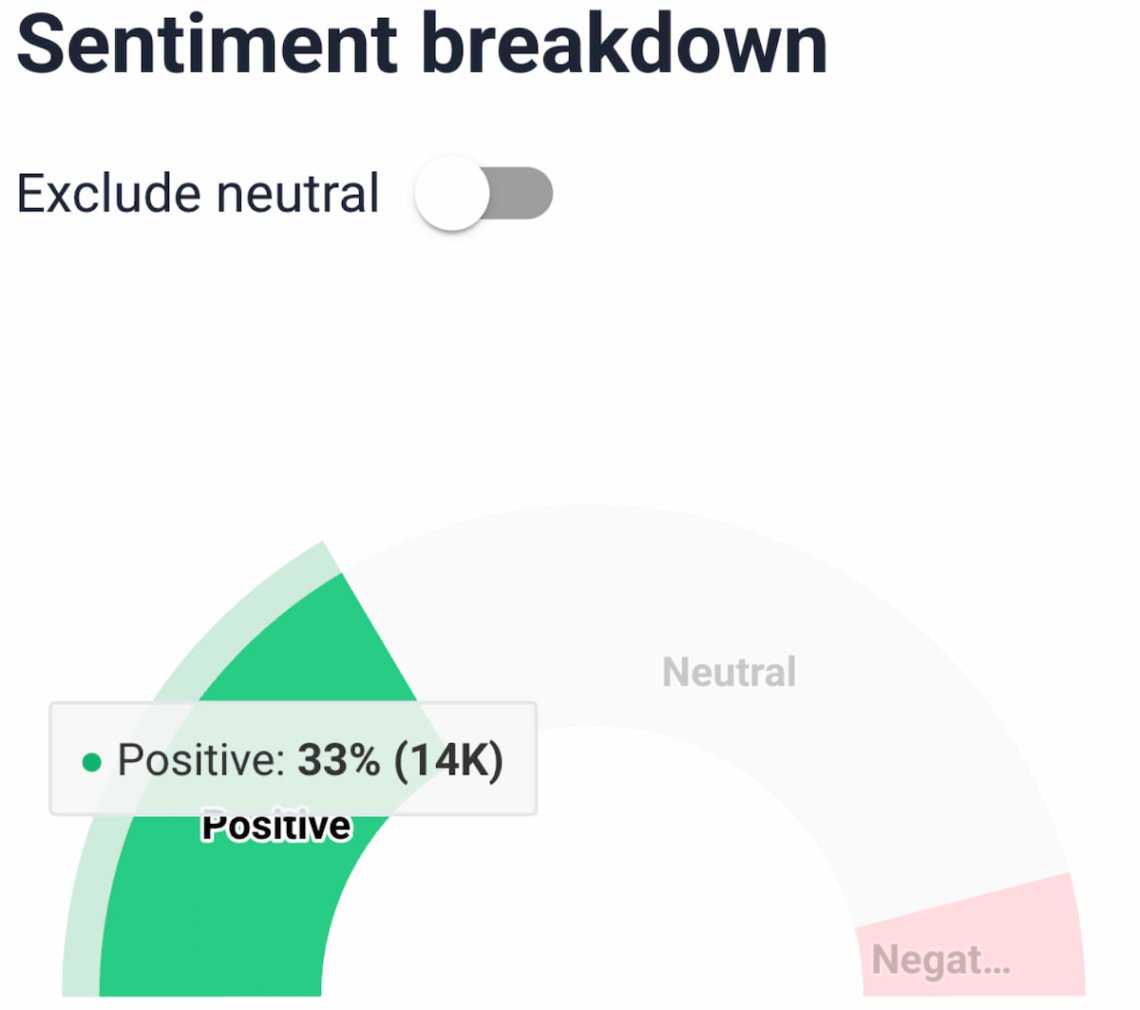Select the truncated Negative label

[940, 961]
